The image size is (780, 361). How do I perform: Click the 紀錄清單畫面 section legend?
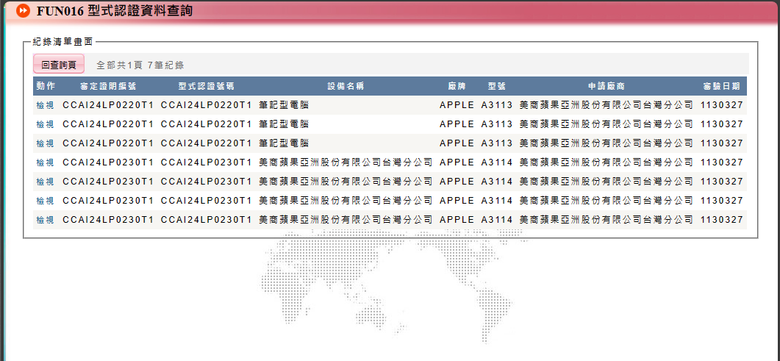pyautogui.click(x=63, y=42)
